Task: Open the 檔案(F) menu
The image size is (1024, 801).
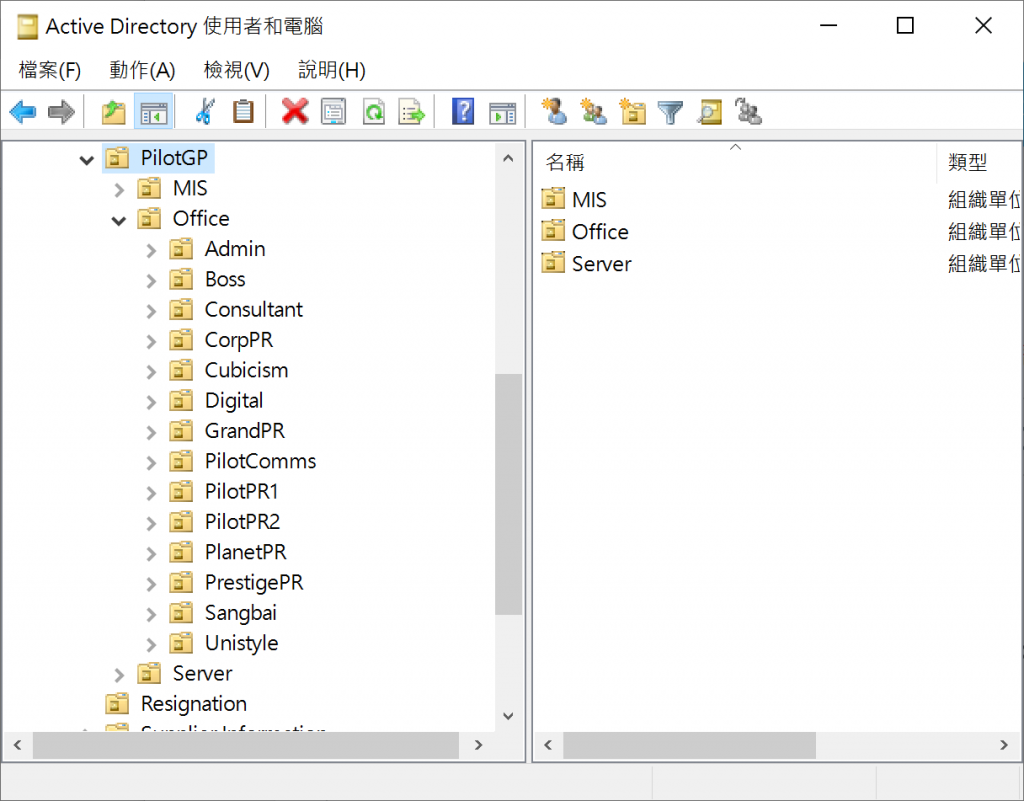Action: tap(50, 70)
